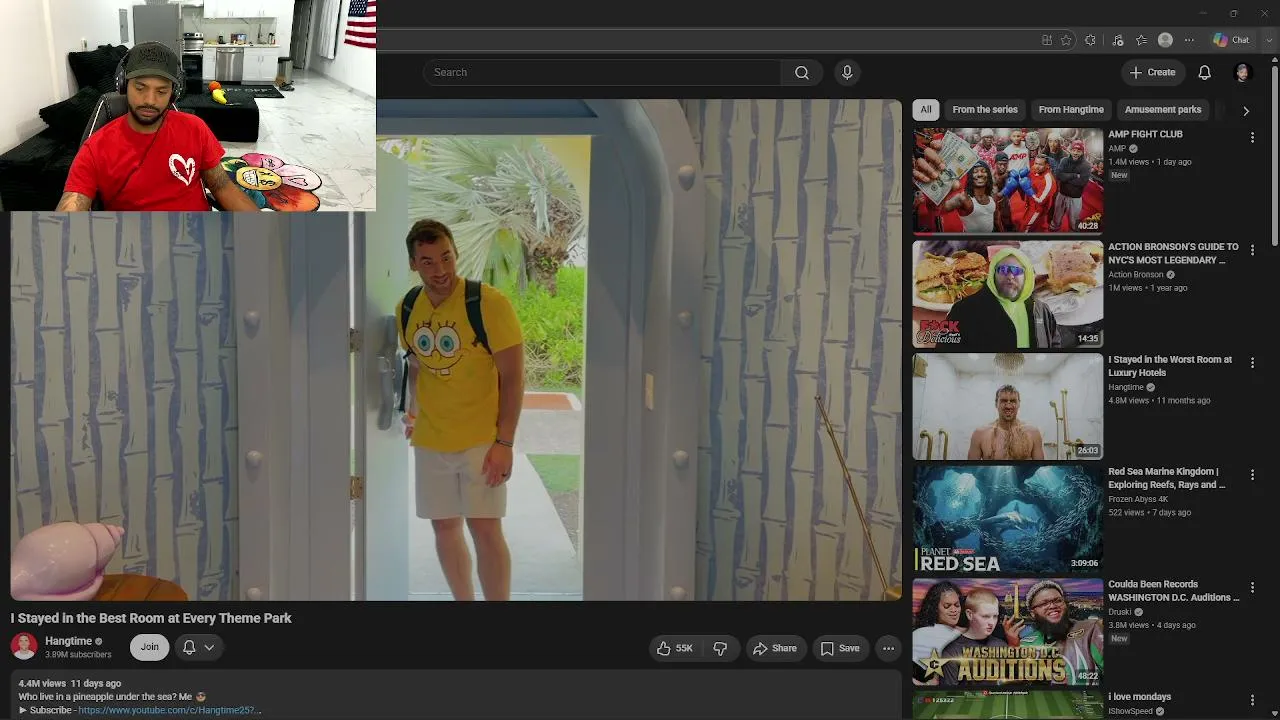Click the AMP FIGHT CLUB video title
The width and height of the screenshot is (1280, 720).
[1145, 134]
